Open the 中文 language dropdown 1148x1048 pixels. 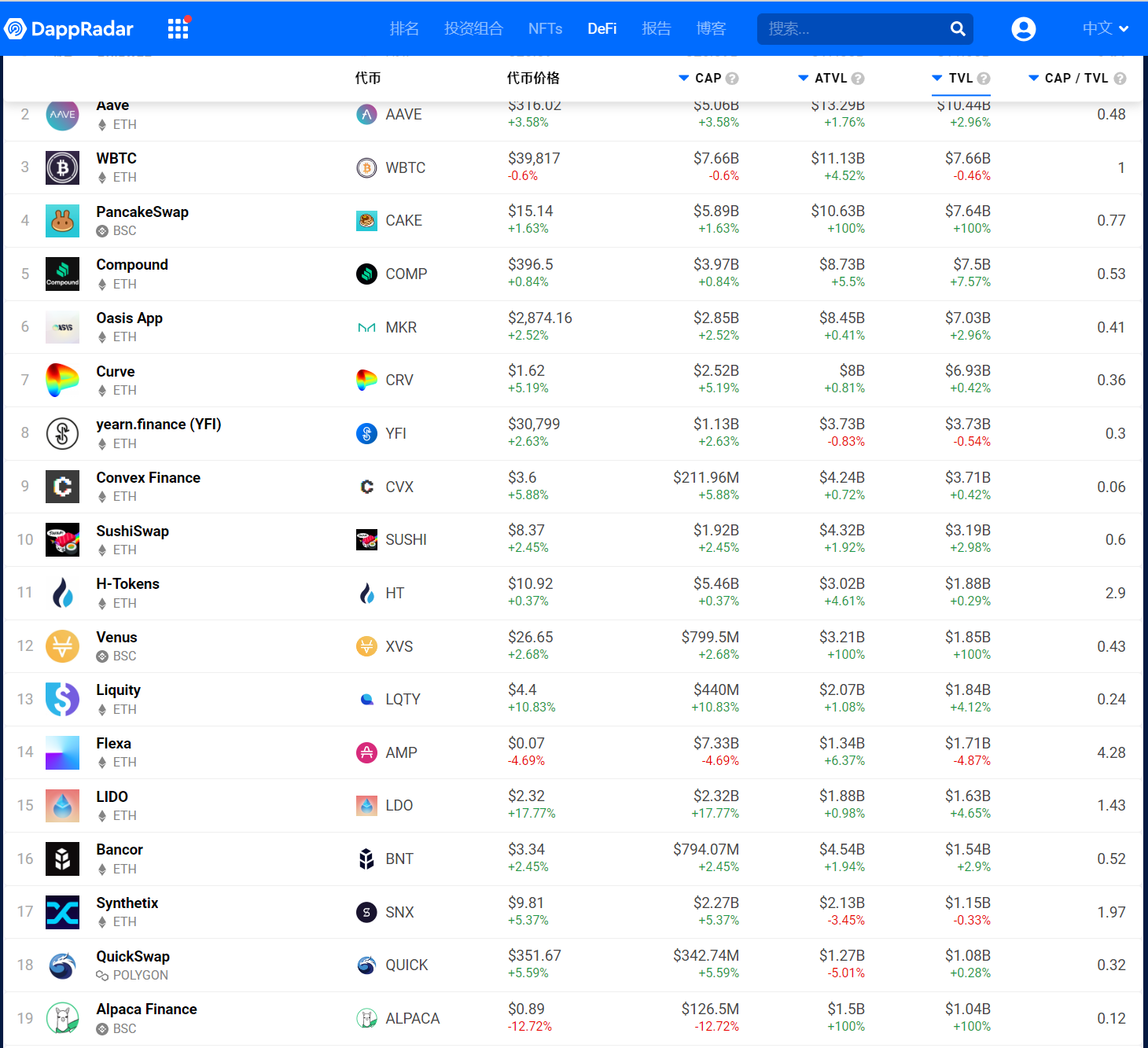pyautogui.click(x=1106, y=29)
